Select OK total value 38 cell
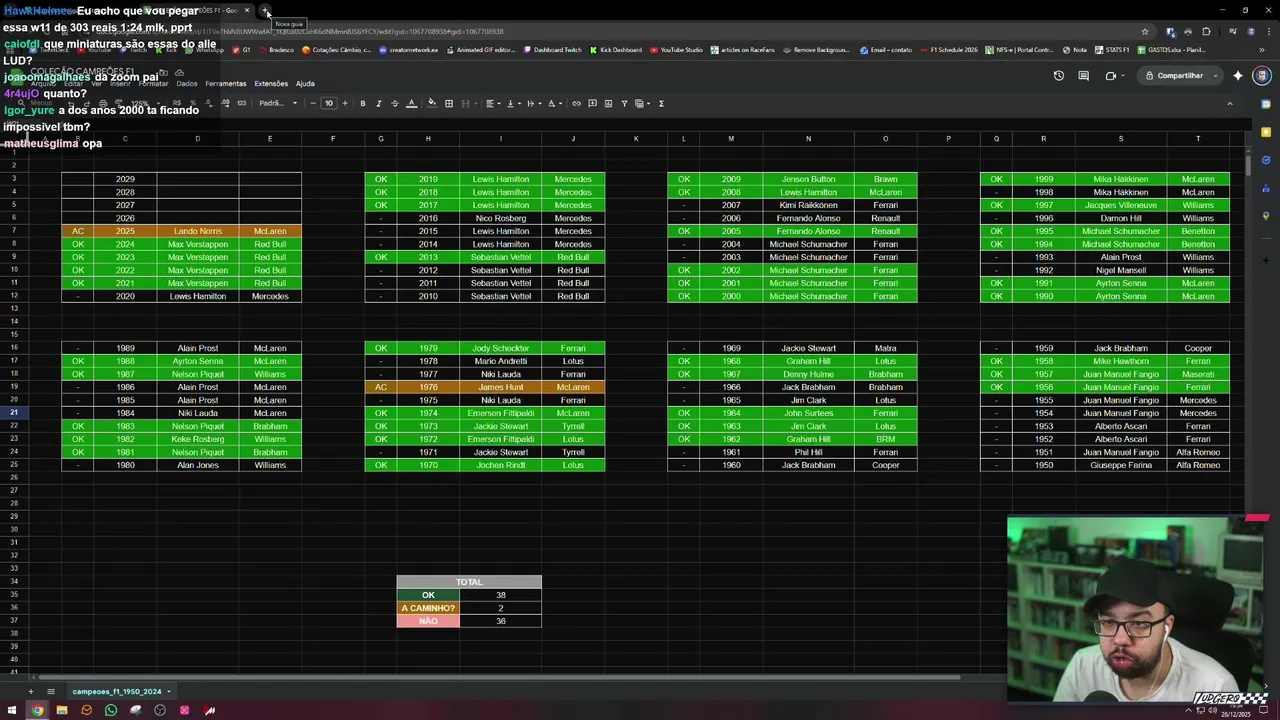 tap(500, 595)
